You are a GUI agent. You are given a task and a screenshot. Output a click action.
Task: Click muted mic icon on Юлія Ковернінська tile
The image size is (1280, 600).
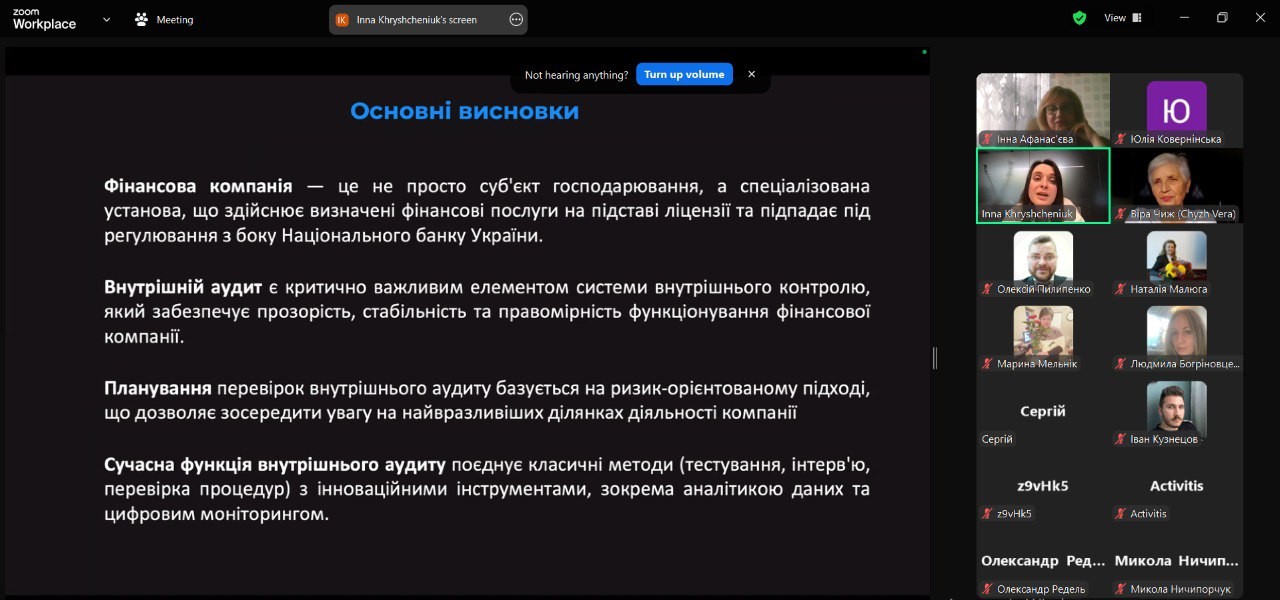1121,140
